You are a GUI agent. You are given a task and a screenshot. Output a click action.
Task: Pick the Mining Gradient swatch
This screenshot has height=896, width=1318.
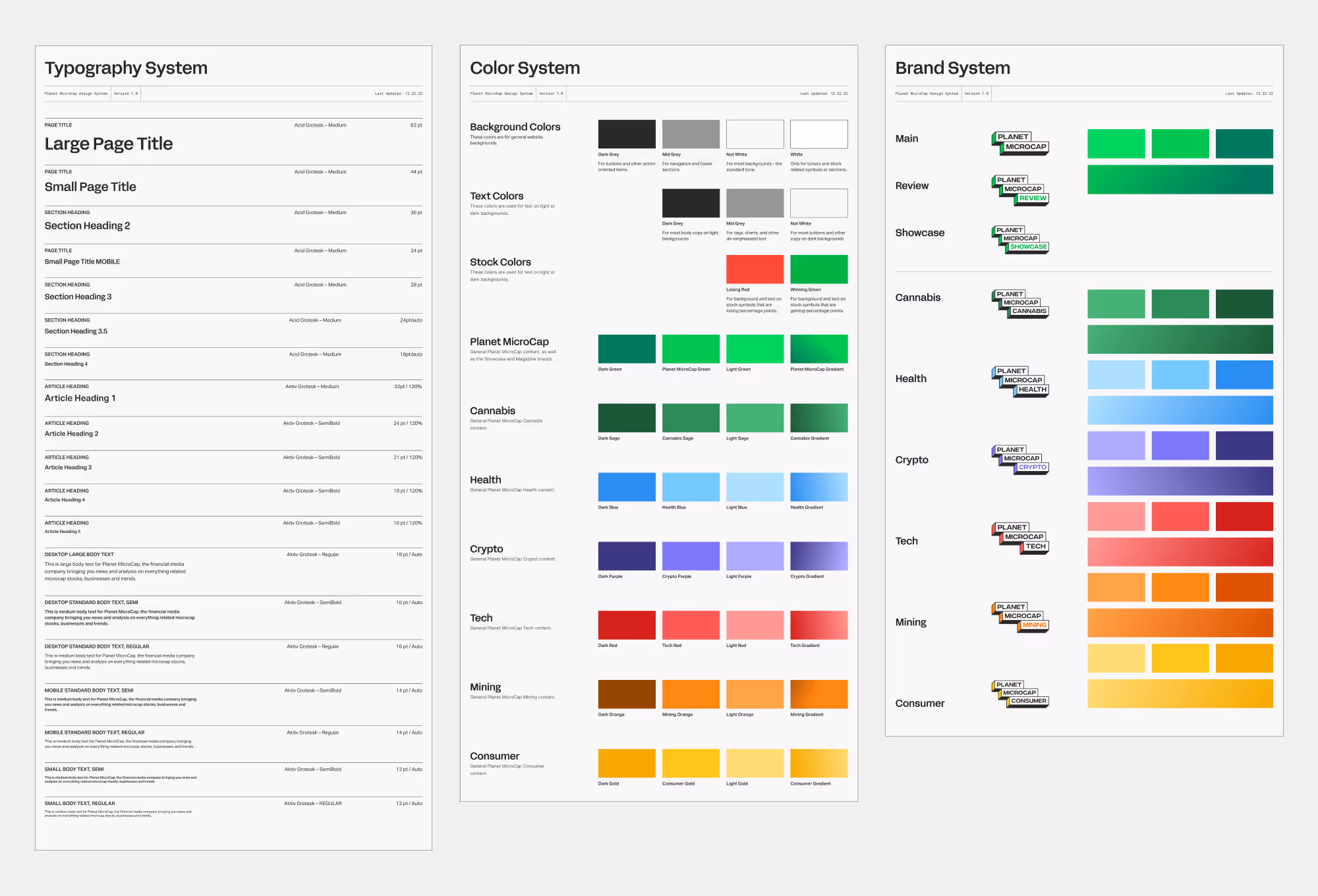point(819,694)
